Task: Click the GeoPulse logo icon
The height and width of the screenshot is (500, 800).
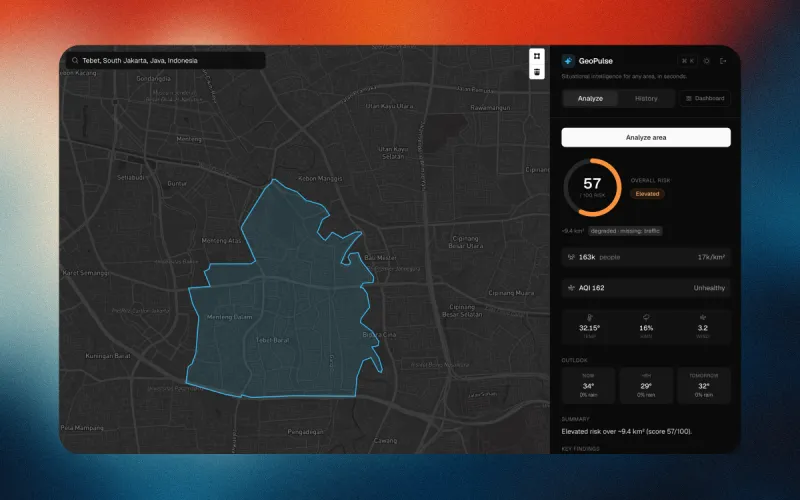Action: (568, 61)
